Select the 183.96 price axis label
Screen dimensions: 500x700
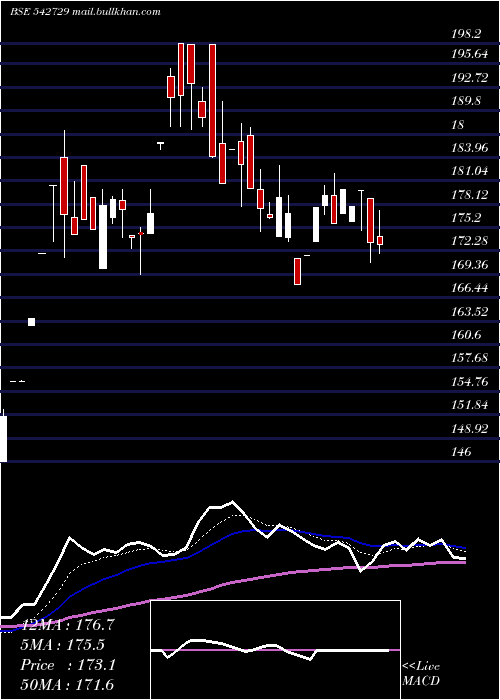tap(470, 148)
